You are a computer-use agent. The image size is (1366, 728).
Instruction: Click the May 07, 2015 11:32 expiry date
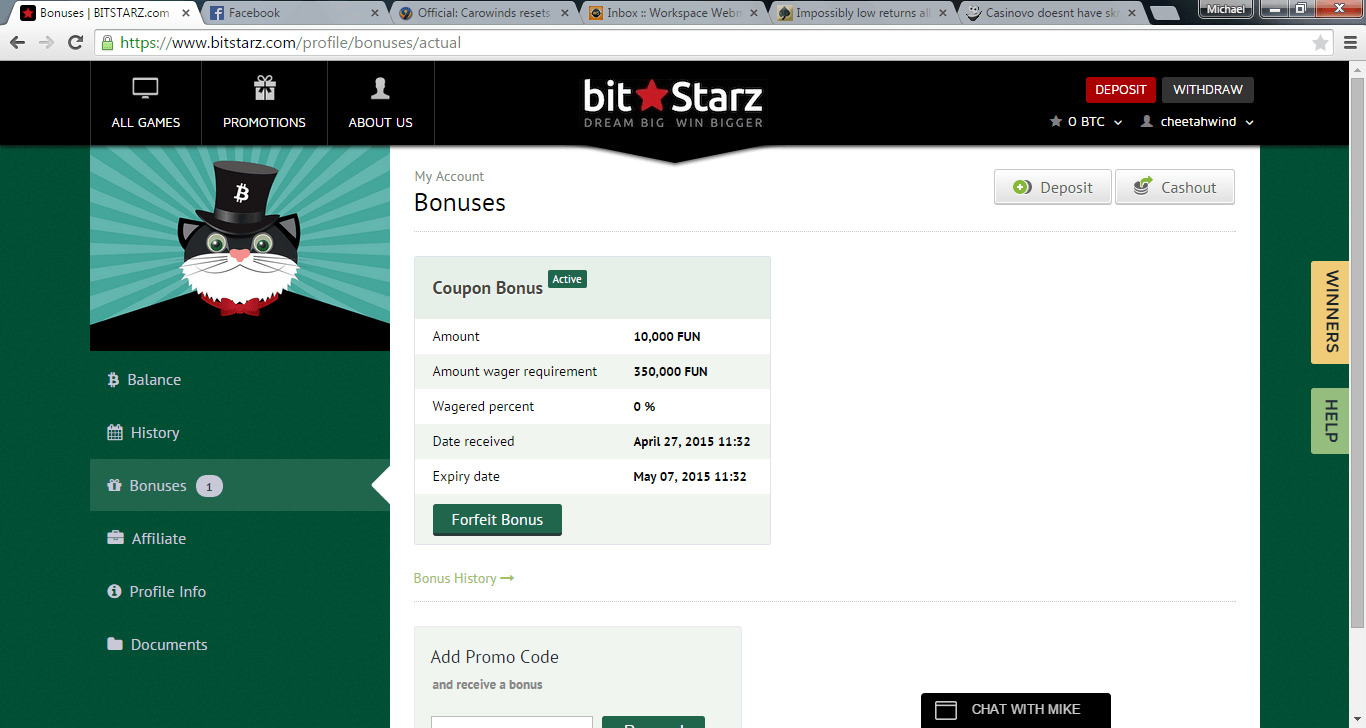(690, 477)
